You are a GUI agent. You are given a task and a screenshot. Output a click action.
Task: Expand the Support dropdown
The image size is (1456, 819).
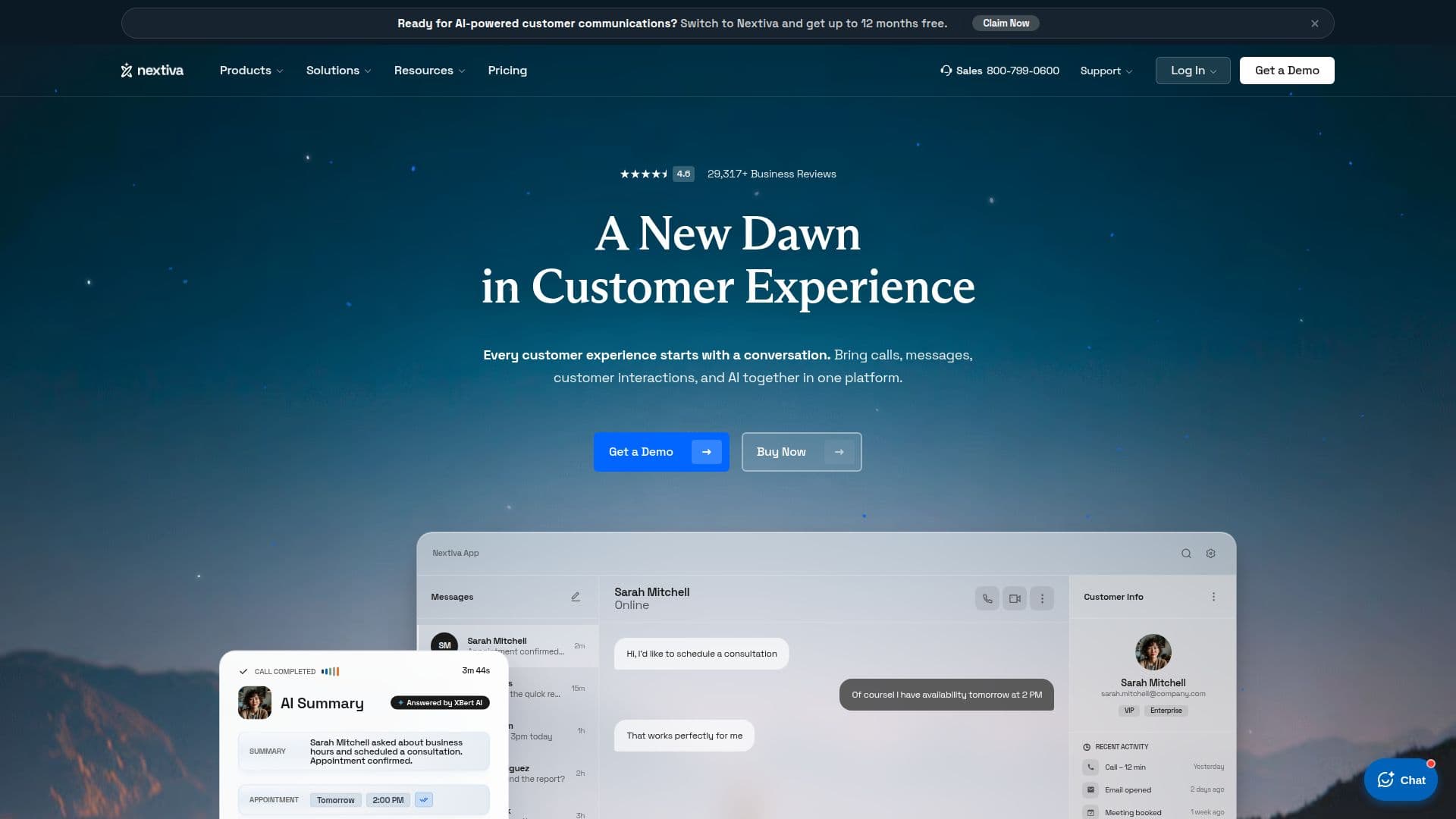tap(1106, 71)
